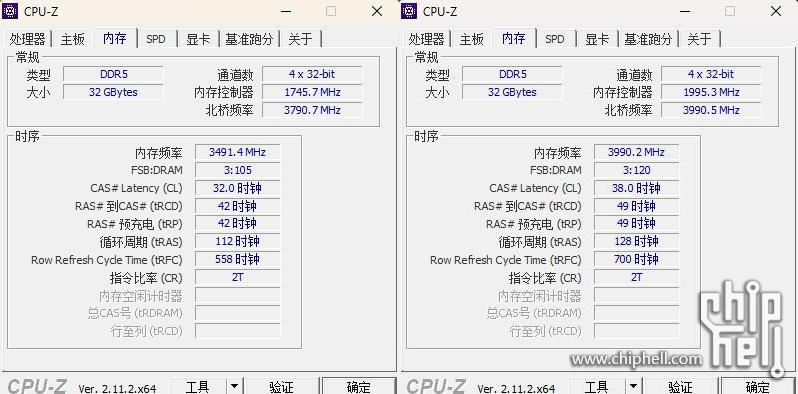This screenshot has width=798, height=394.
Task: Minimize the left CPU-Z window
Action: (286, 11)
